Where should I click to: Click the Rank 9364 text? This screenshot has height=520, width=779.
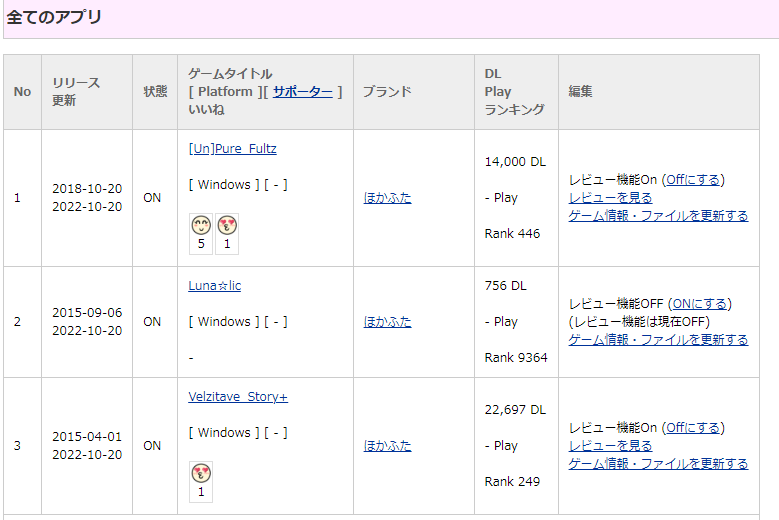point(516,358)
